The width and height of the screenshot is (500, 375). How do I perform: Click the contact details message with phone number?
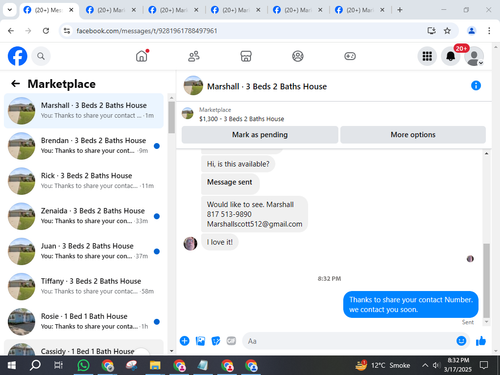tap(254, 214)
